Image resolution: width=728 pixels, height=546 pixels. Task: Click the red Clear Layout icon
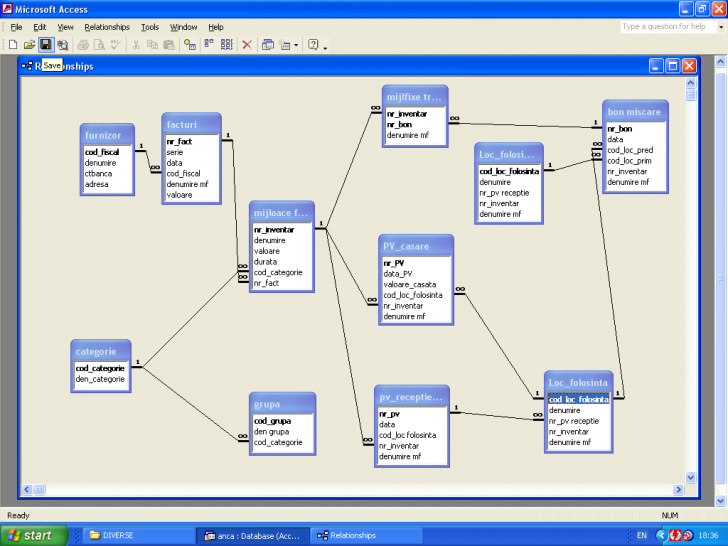pos(247,45)
